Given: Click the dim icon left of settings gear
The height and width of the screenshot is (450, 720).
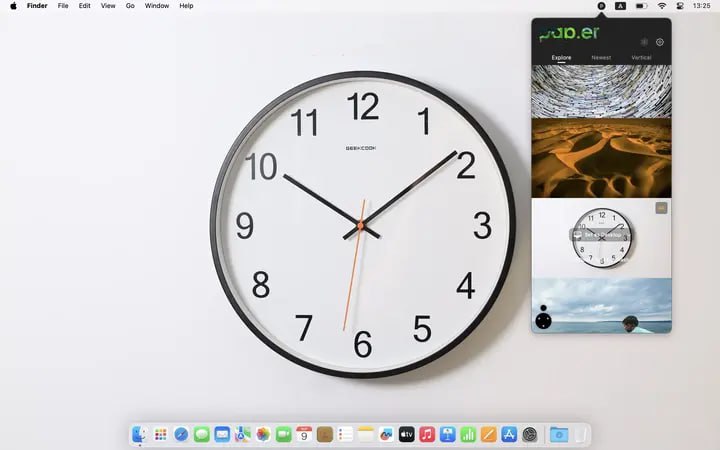Looking at the screenshot, I should [x=644, y=42].
